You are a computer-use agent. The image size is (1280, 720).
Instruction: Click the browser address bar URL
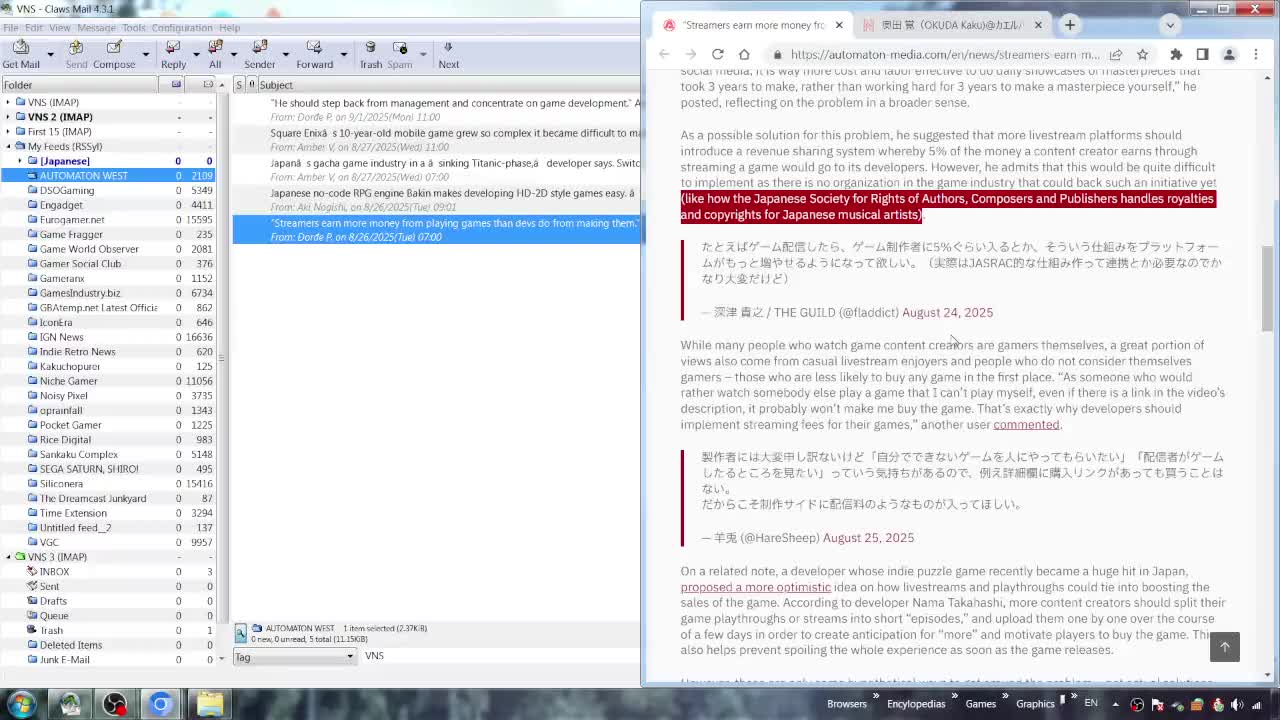tap(944, 54)
